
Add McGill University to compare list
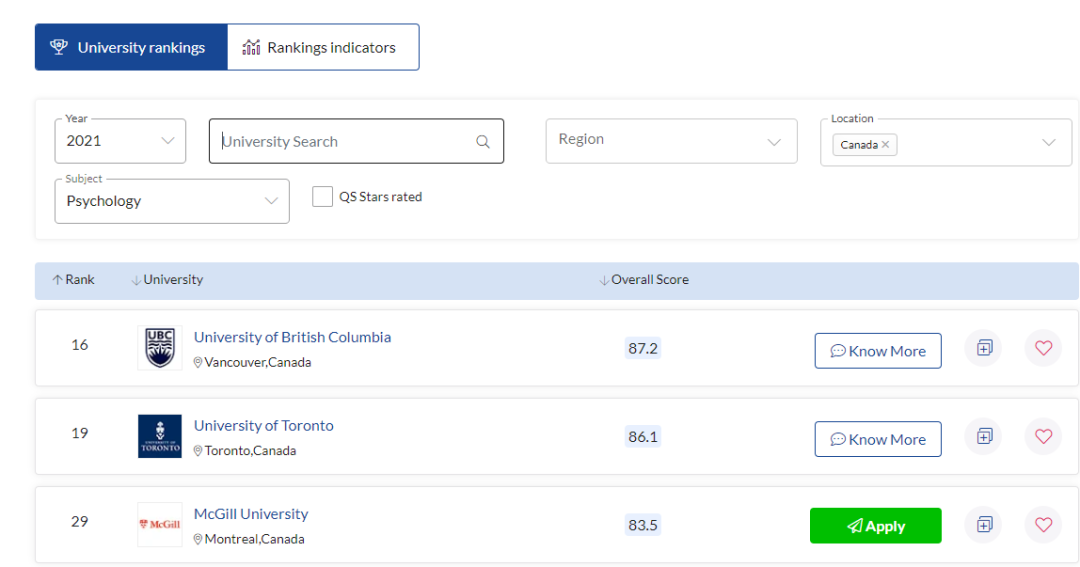(x=984, y=524)
